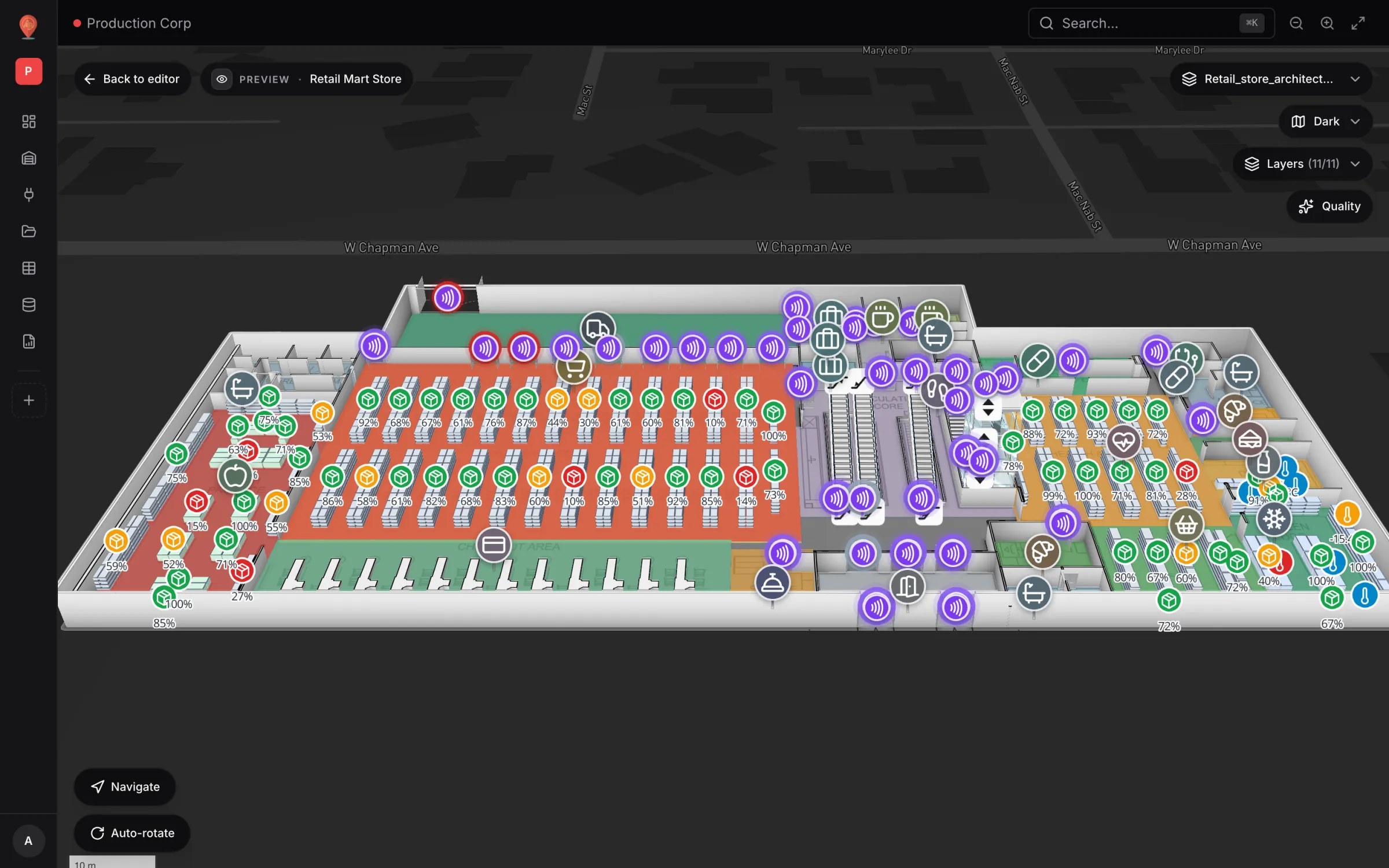The height and width of the screenshot is (868, 1389).
Task: Open the table icon in sidebar
Action: [28, 268]
